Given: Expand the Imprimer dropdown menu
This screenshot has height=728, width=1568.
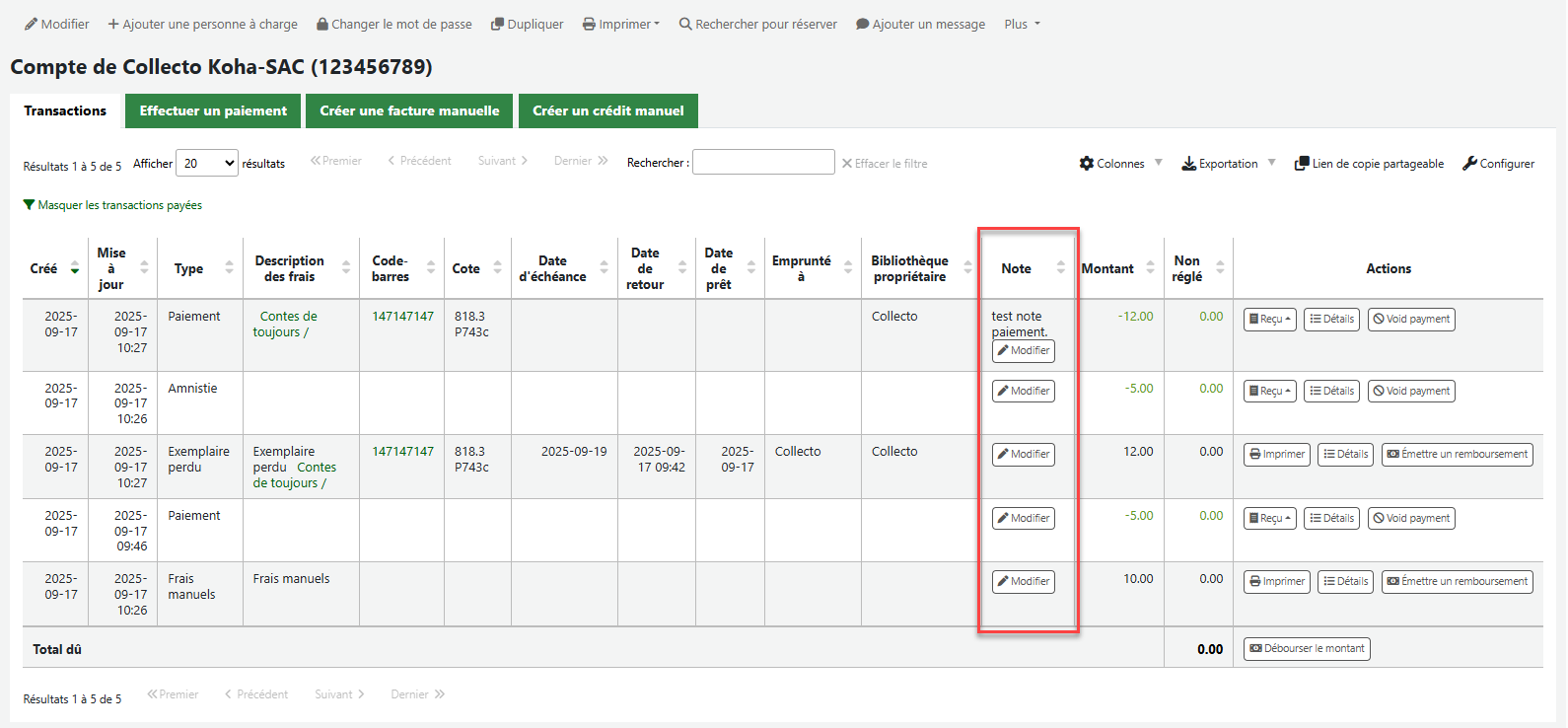Looking at the screenshot, I should pyautogui.click(x=620, y=24).
